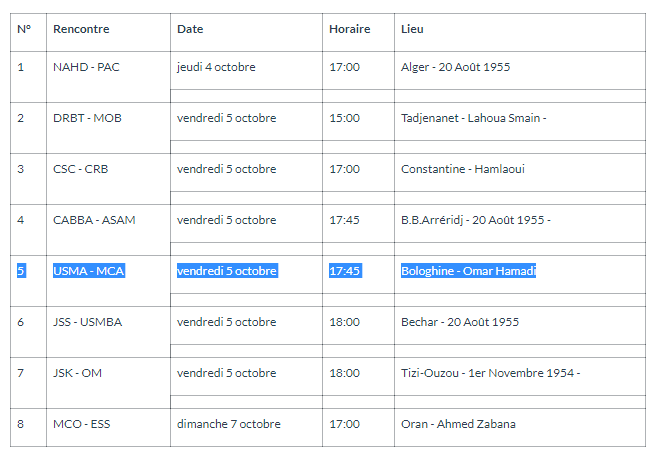Click the 15:00 time cell

344,118
